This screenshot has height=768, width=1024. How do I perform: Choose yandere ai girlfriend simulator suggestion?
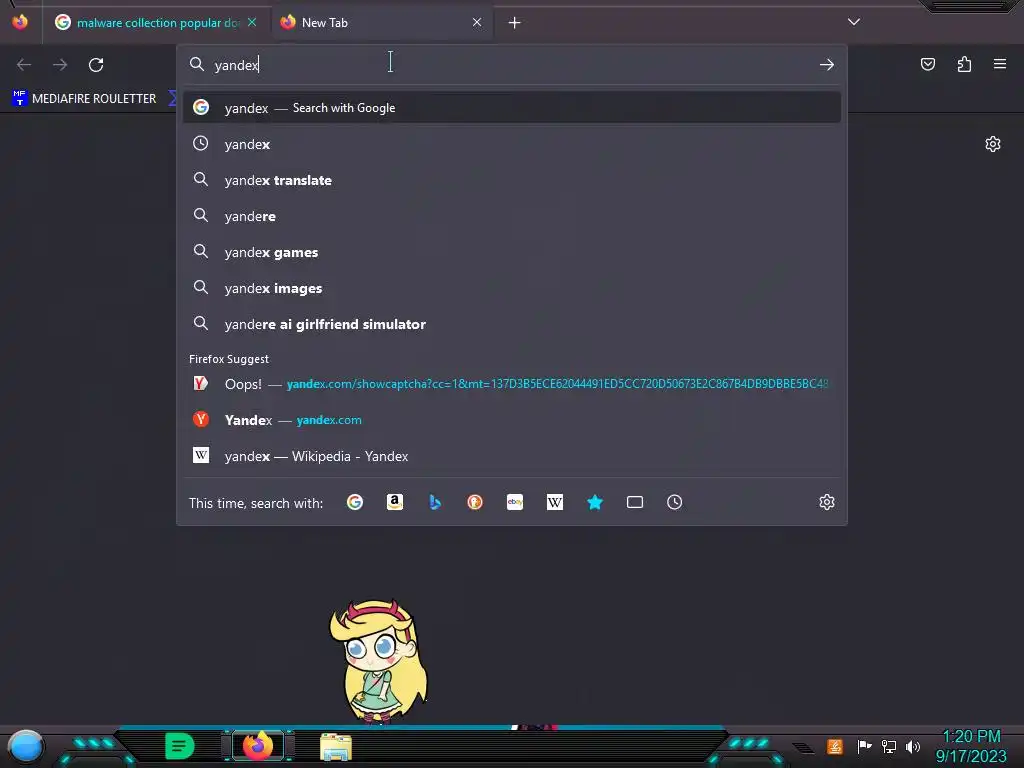[512, 324]
